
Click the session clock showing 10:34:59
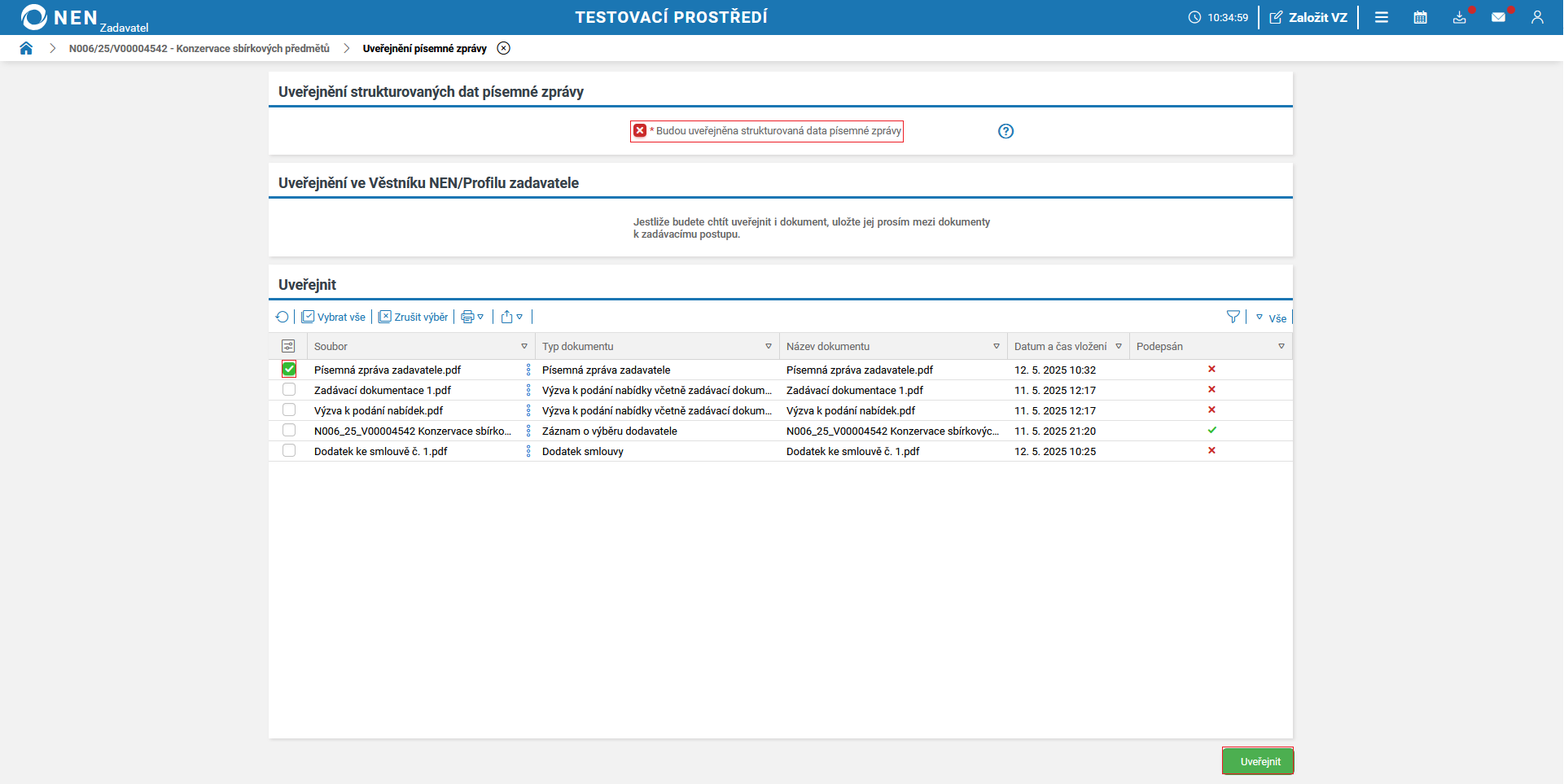(x=1218, y=17)
